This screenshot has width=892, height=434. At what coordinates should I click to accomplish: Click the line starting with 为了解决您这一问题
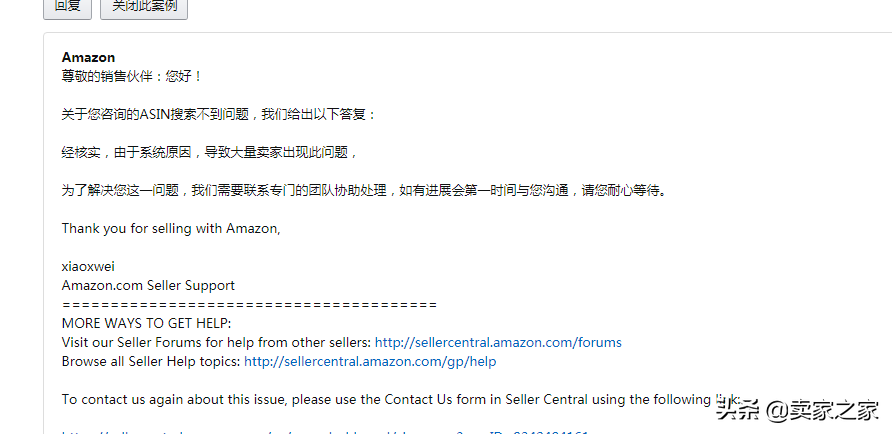click(364, 191)
